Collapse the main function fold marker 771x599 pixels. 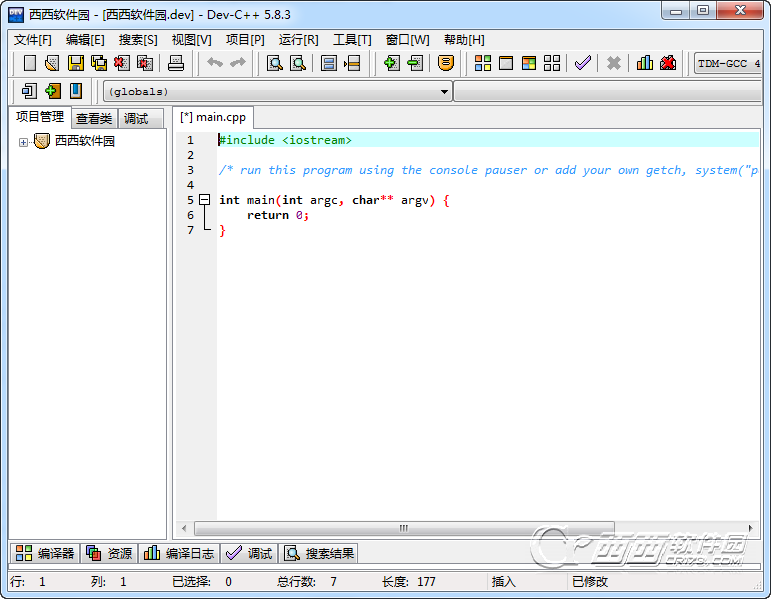coord(205,200)
